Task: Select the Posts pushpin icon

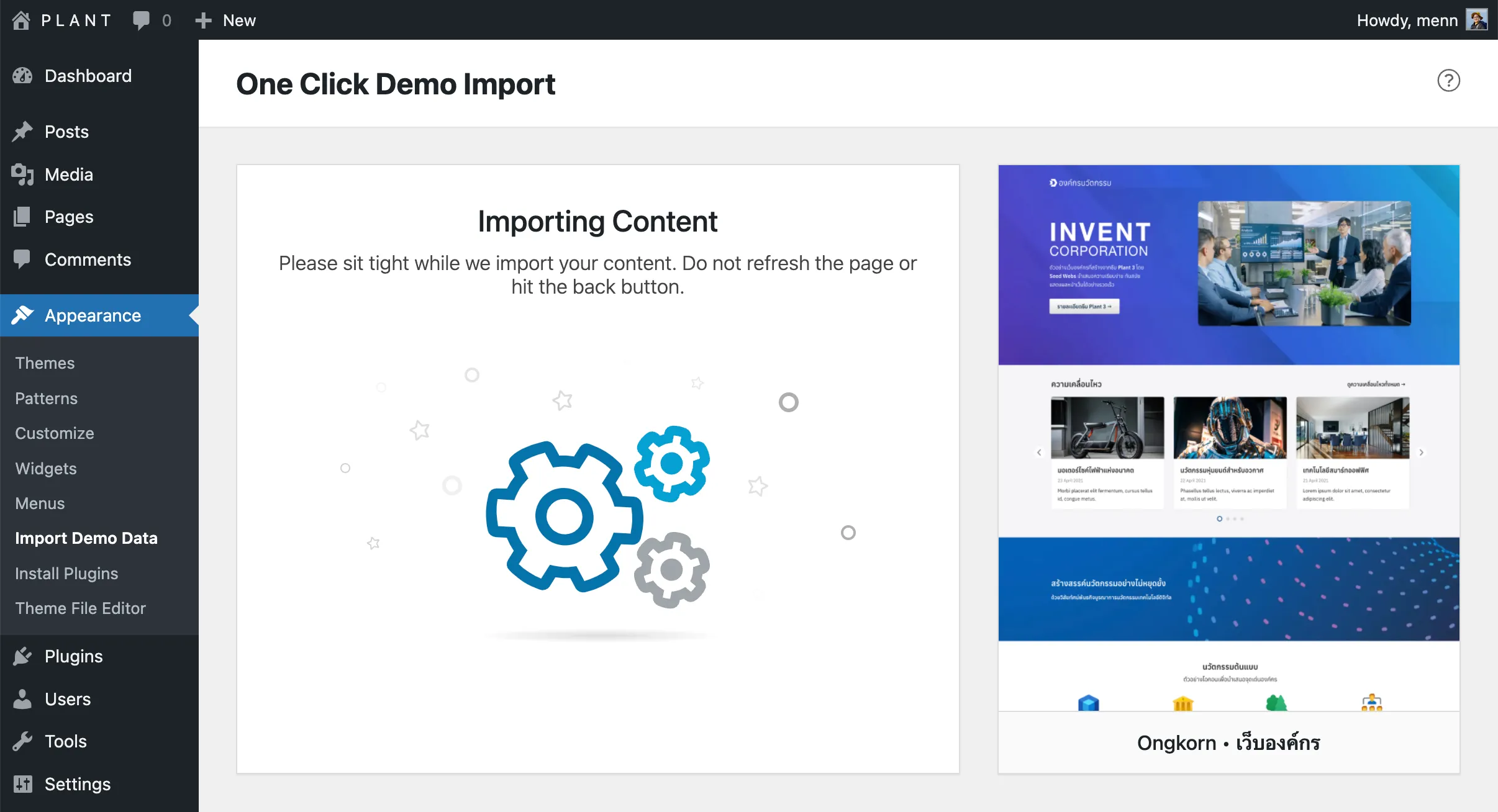Action: click(23, 131)
